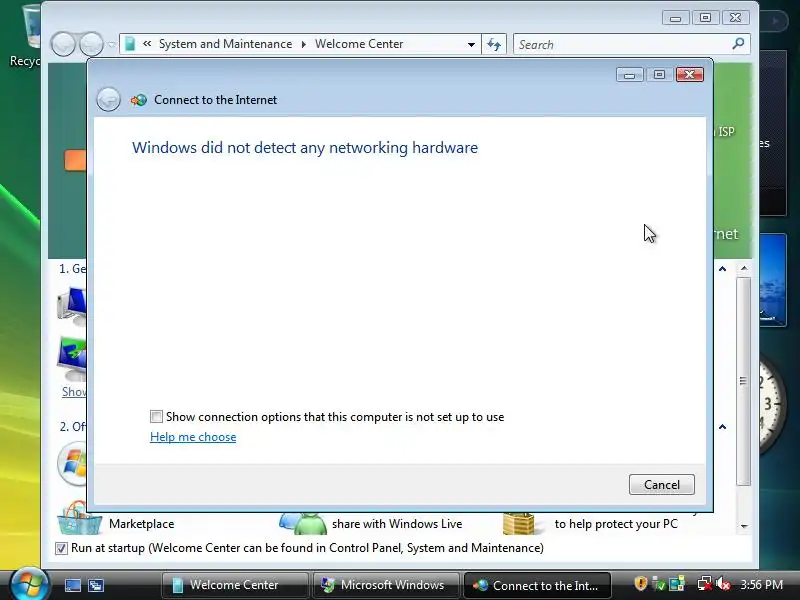This screenshot has width=800, height=600.
Task: Switch to Connect to the Internet taskbar button
Action: [x=537, y=585]
